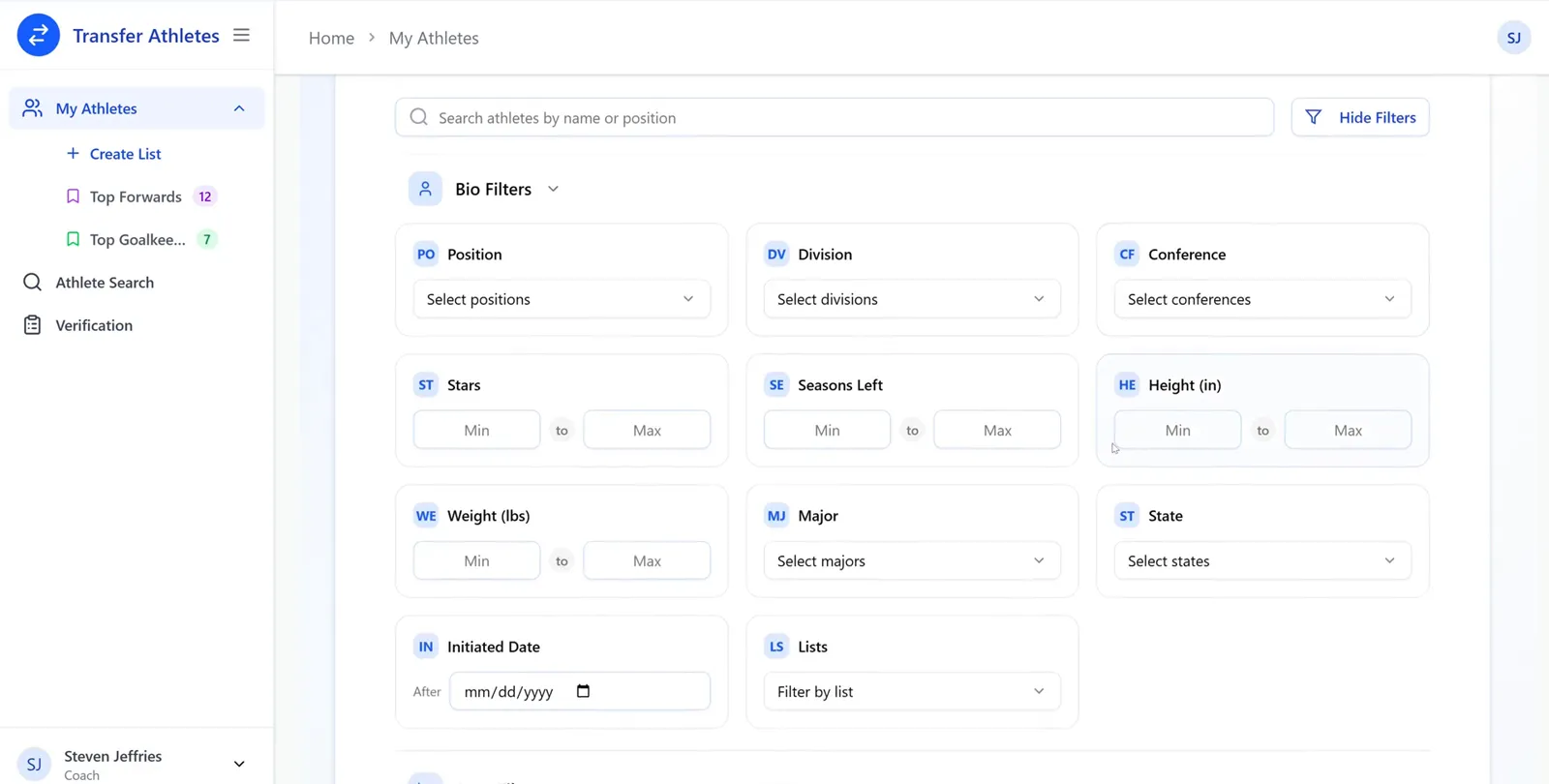The image size is (1549, 784).
Task: Click the Transfer Athletes logo icon
Action: coord(39,36)
